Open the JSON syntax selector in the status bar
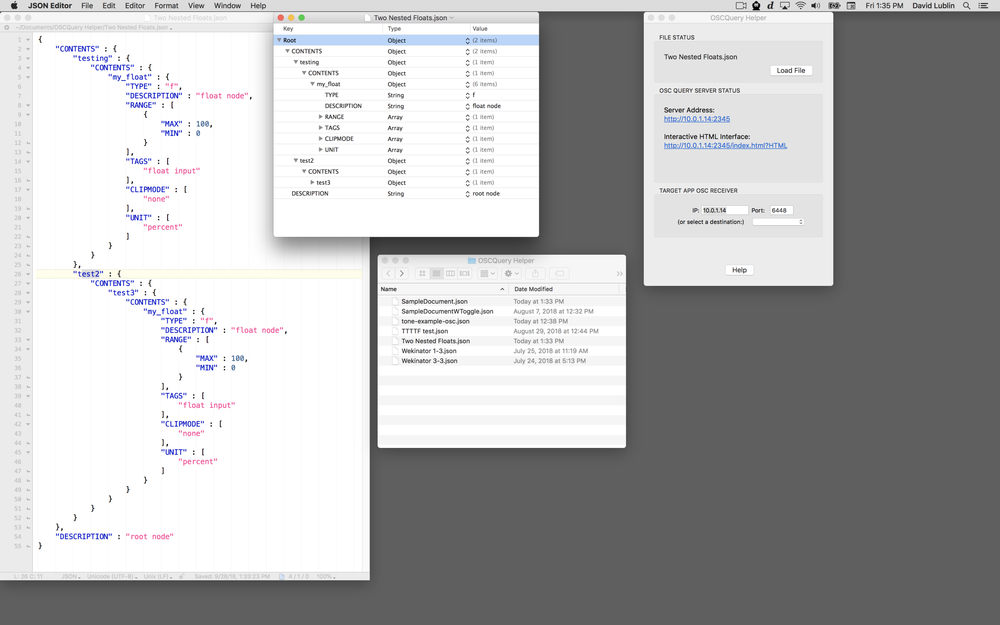 click(71, 577)
